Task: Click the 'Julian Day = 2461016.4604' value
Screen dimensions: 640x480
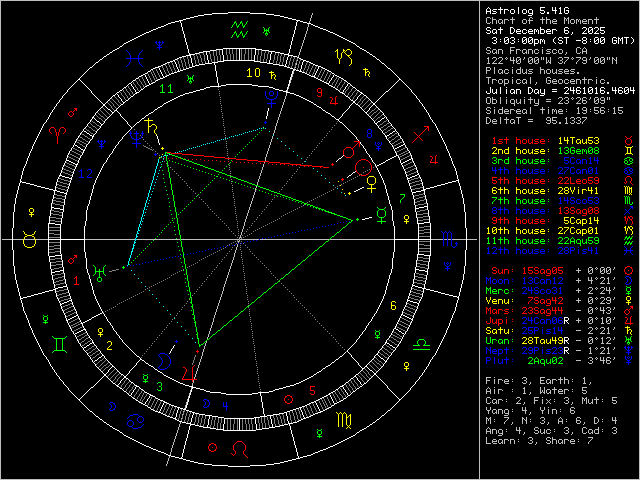Action: (560, 91)
